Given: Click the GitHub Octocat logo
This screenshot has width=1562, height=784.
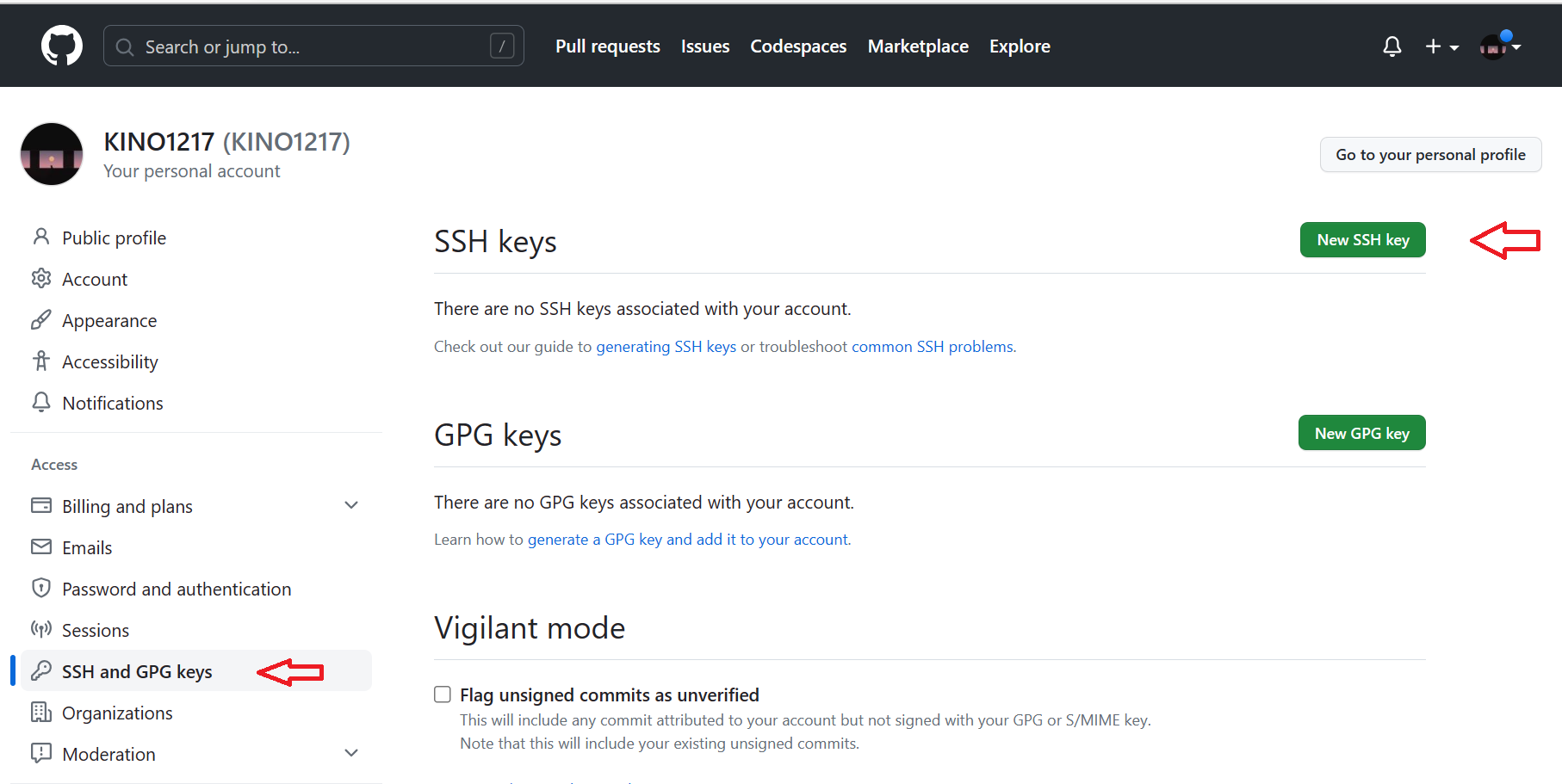Looking at the screenshot, I should point(62,46).
